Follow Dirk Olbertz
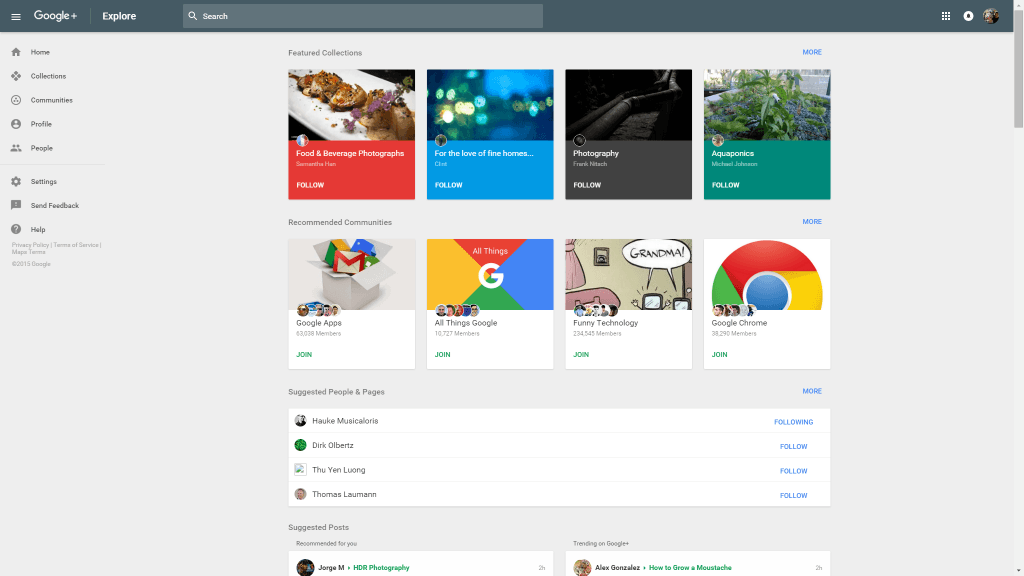1024x576 pixels. point(793,447)
